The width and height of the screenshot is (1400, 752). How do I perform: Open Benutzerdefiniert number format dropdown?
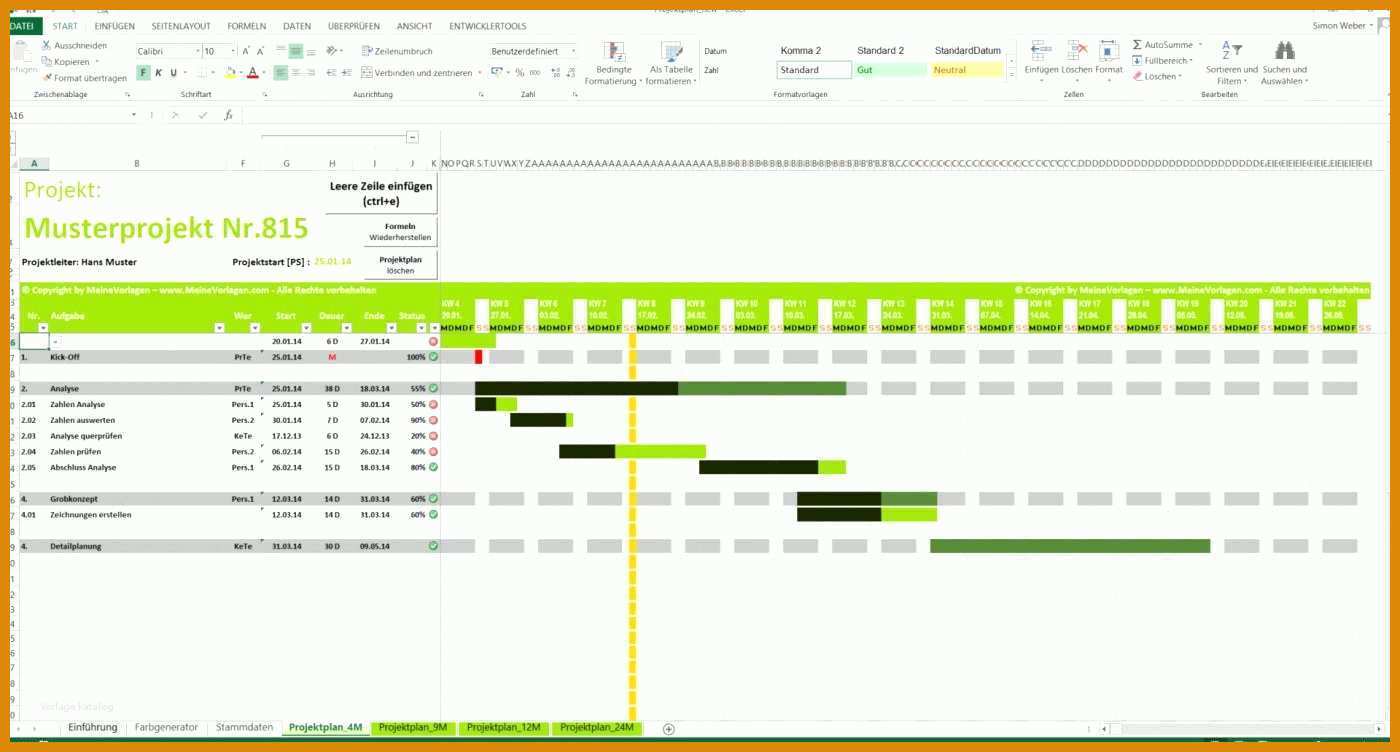[573, 51]
